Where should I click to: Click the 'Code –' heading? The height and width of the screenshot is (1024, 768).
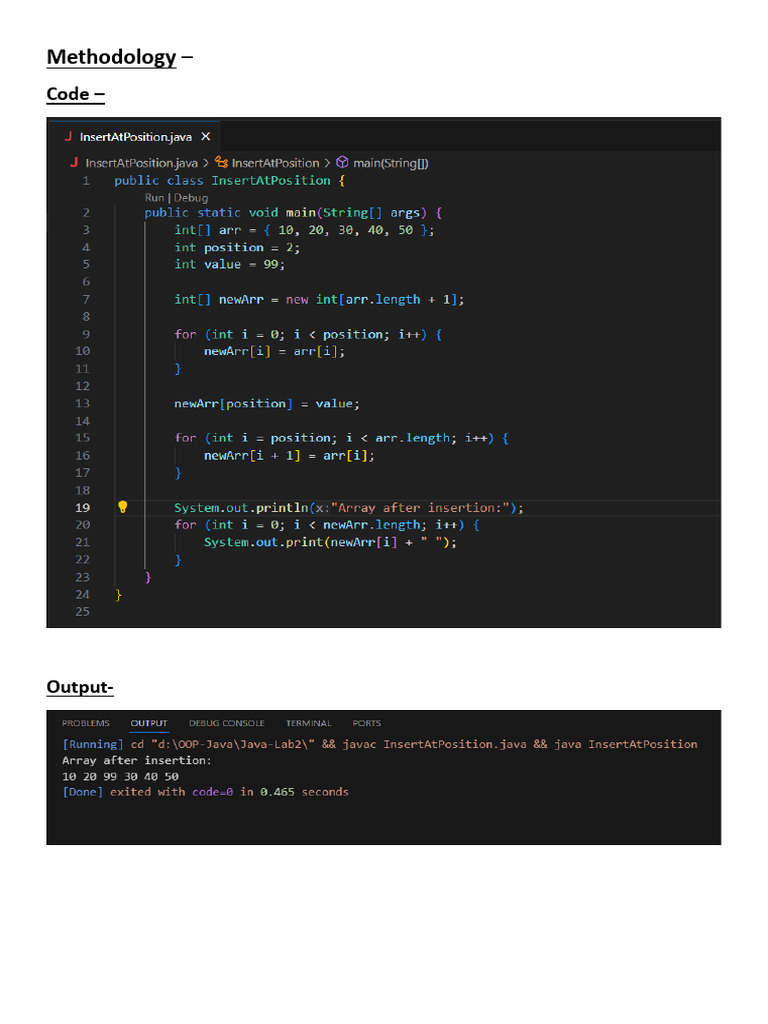point(75,94)
